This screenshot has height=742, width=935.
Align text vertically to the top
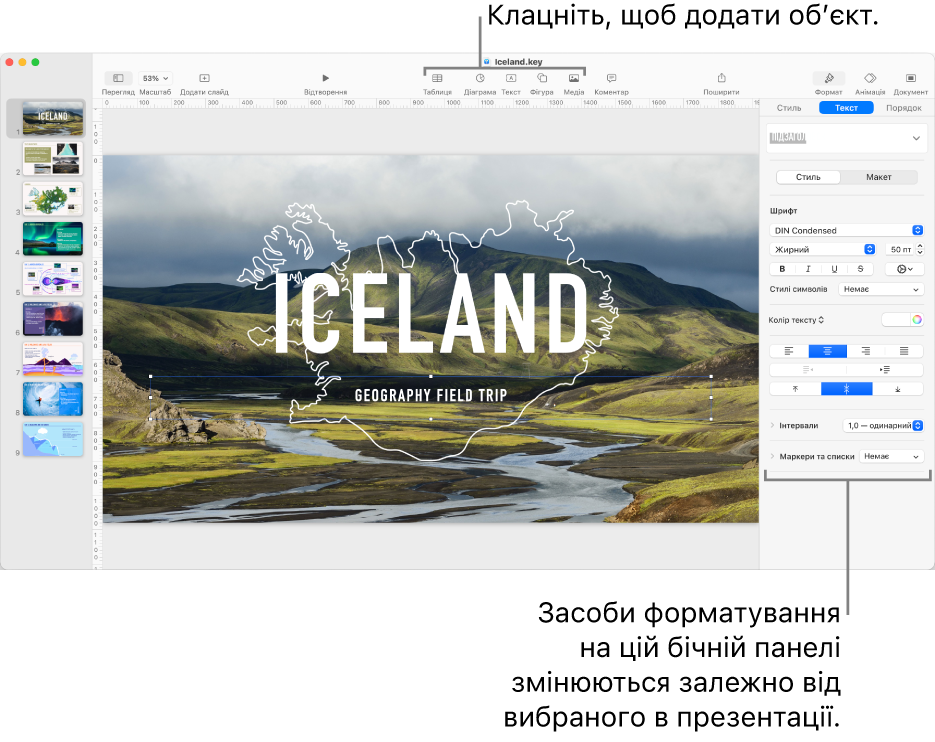[x=795, y=389]
